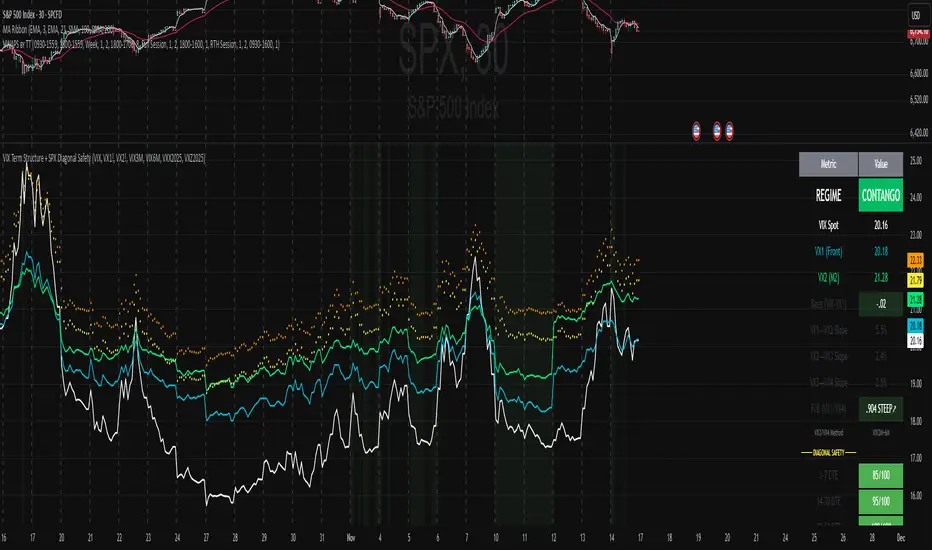Click the VX2 (M2) row label

[x=828, y=278]
